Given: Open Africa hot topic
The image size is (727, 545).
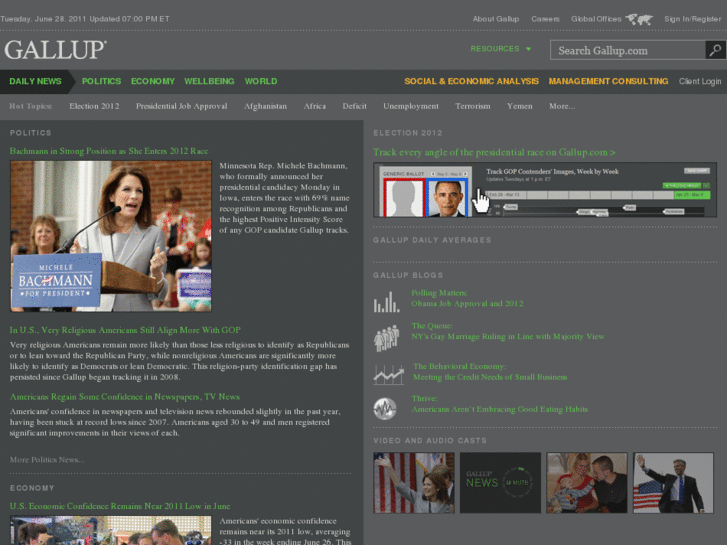Looking at the screenshot, I should tap(315, 106).
